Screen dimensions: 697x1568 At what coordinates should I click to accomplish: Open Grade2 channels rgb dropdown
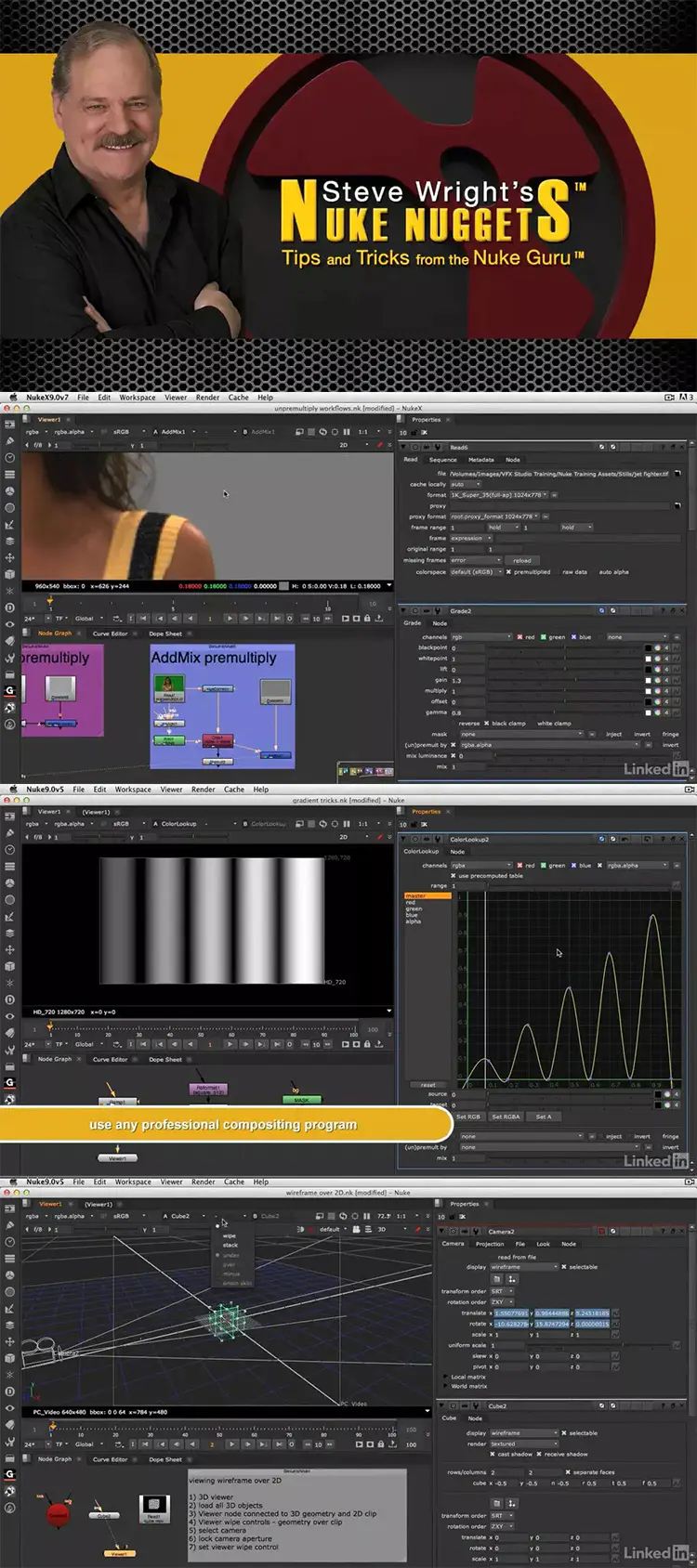tap(480, 637)
